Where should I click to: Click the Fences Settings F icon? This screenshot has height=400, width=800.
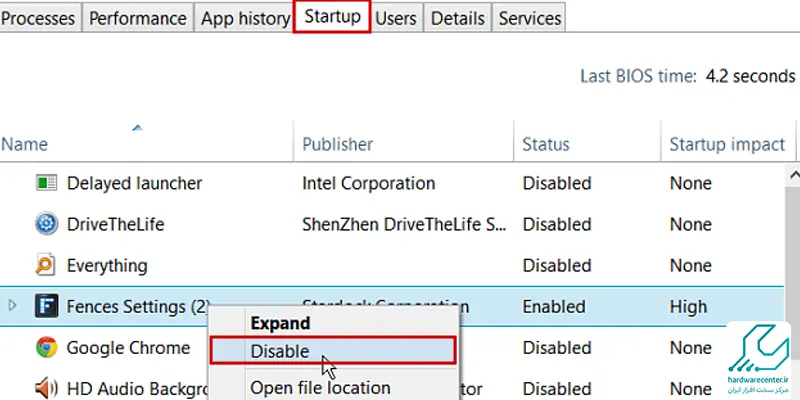coord(46,306)
